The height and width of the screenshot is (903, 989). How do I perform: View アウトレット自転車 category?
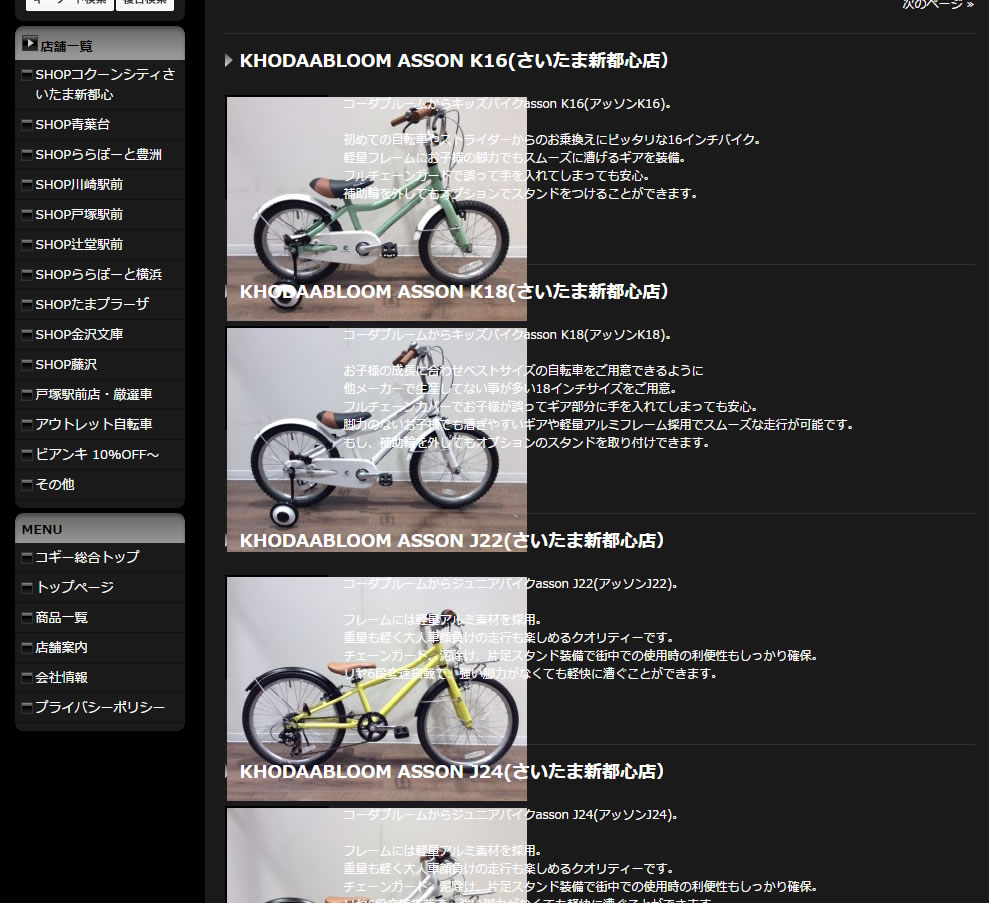click(93, 424)
